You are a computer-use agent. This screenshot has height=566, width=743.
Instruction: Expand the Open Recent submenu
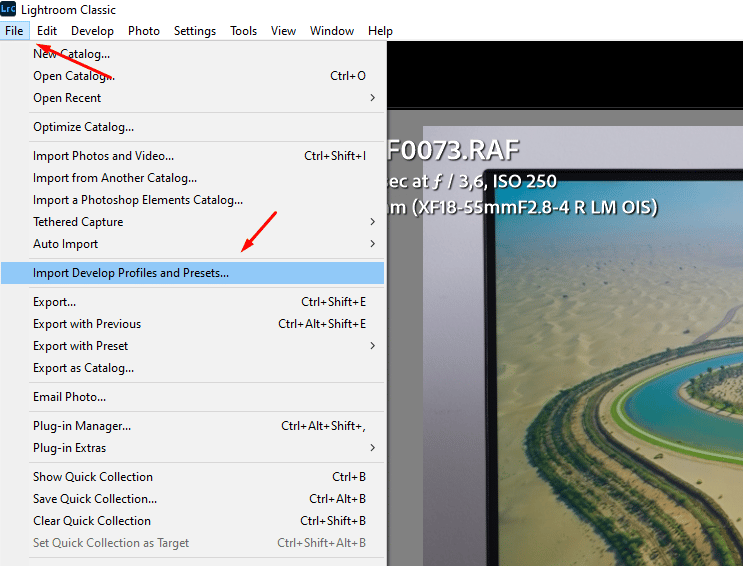pyautogui.click(x=192, y=98)
